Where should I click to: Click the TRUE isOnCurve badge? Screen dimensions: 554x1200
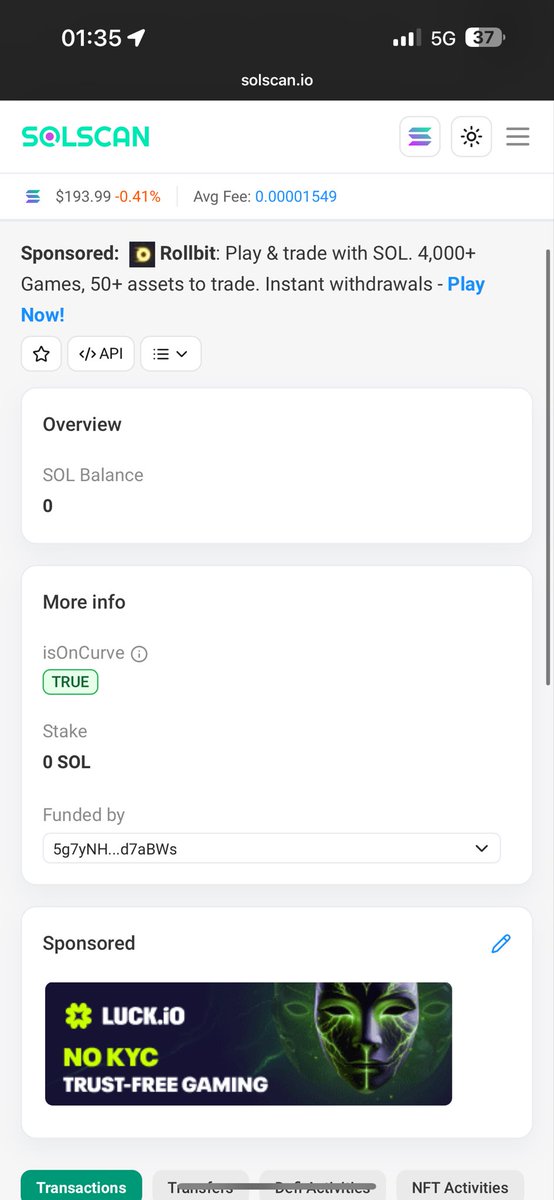click(70, 682)
